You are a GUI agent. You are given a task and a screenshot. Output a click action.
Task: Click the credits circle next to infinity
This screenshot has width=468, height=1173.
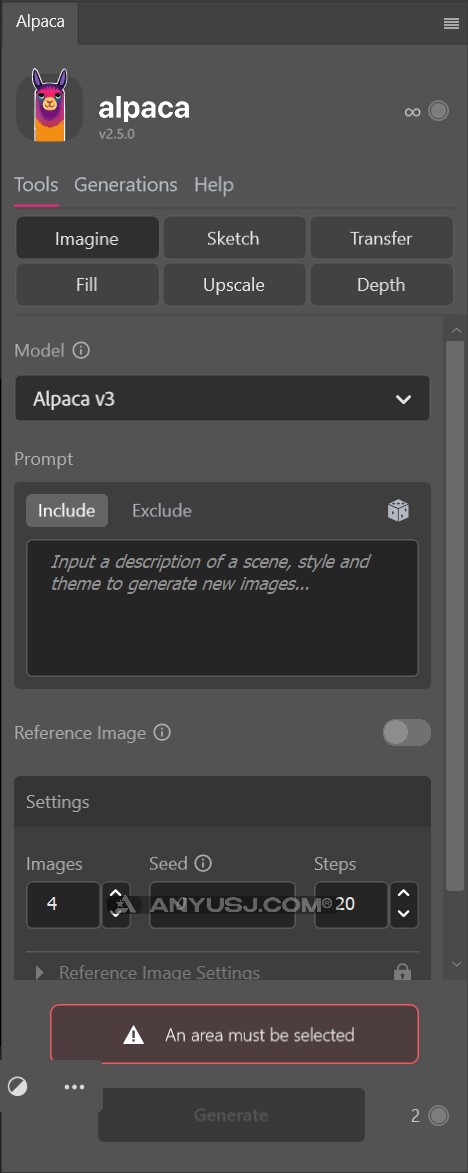tap(439, 111)
